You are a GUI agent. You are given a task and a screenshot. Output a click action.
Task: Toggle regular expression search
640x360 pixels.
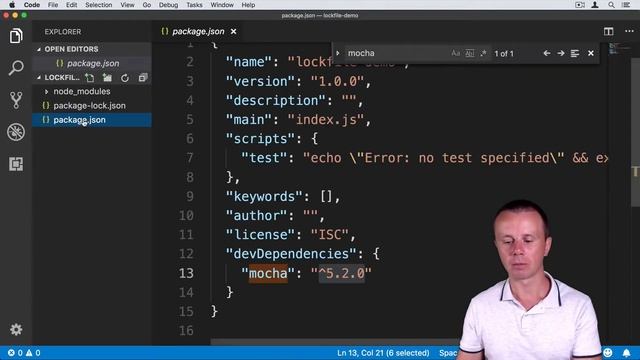483,53
